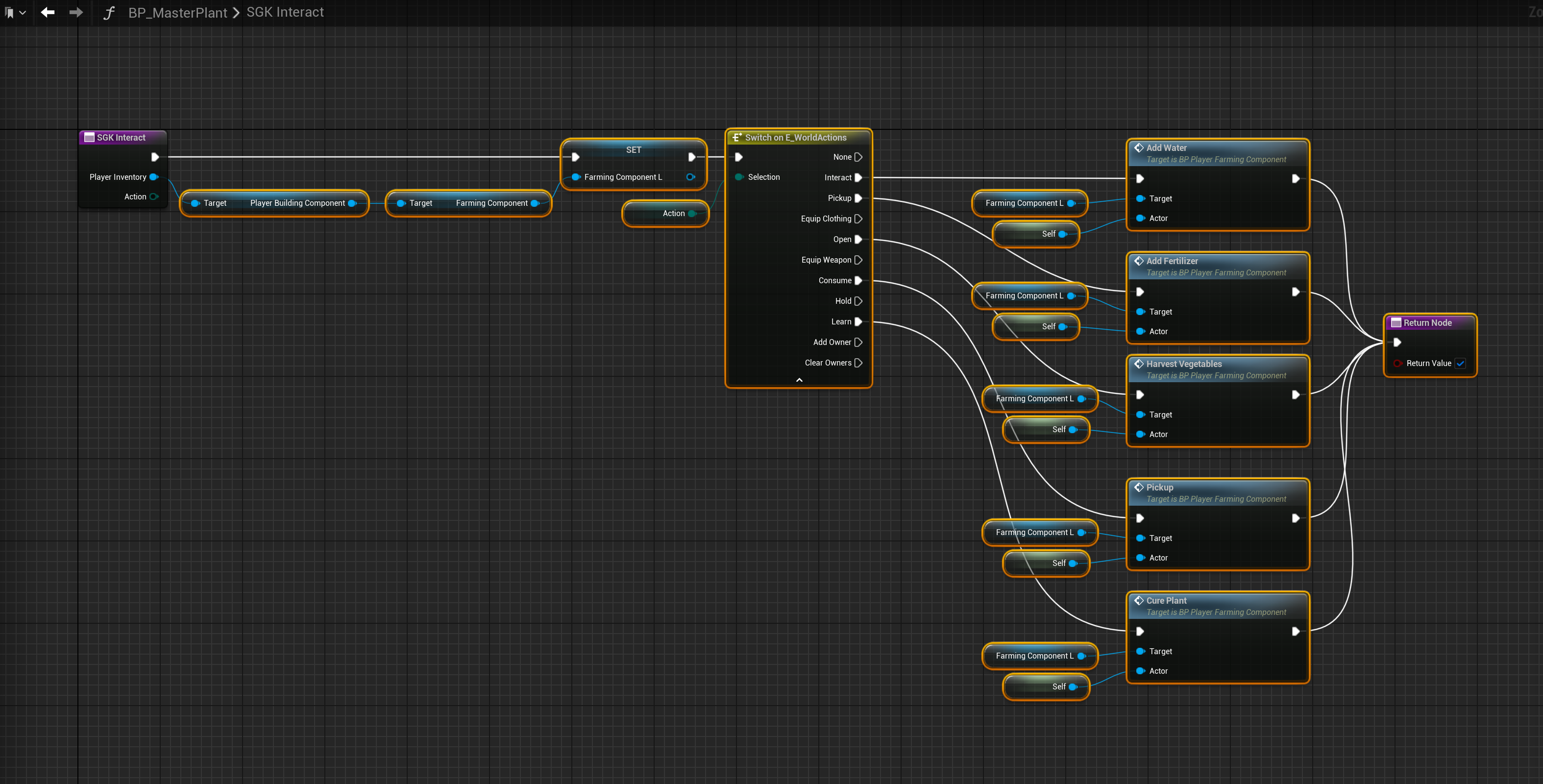Image resolution: width=1543 pixels, height=784 pixels.
Task: Open the bookmarks dropdown arrow
Action: 23,13
